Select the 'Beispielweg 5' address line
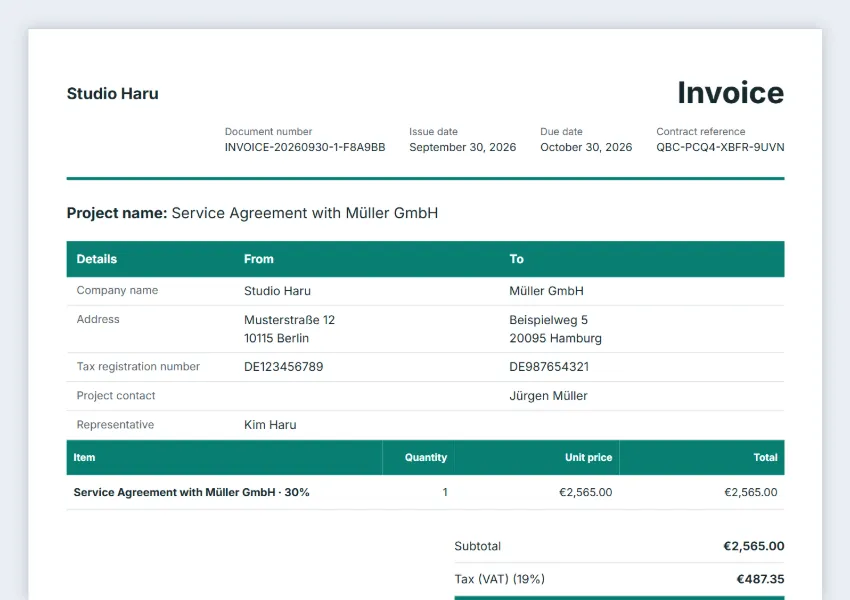This screenshot has height=600, width=850. [548, 320]
